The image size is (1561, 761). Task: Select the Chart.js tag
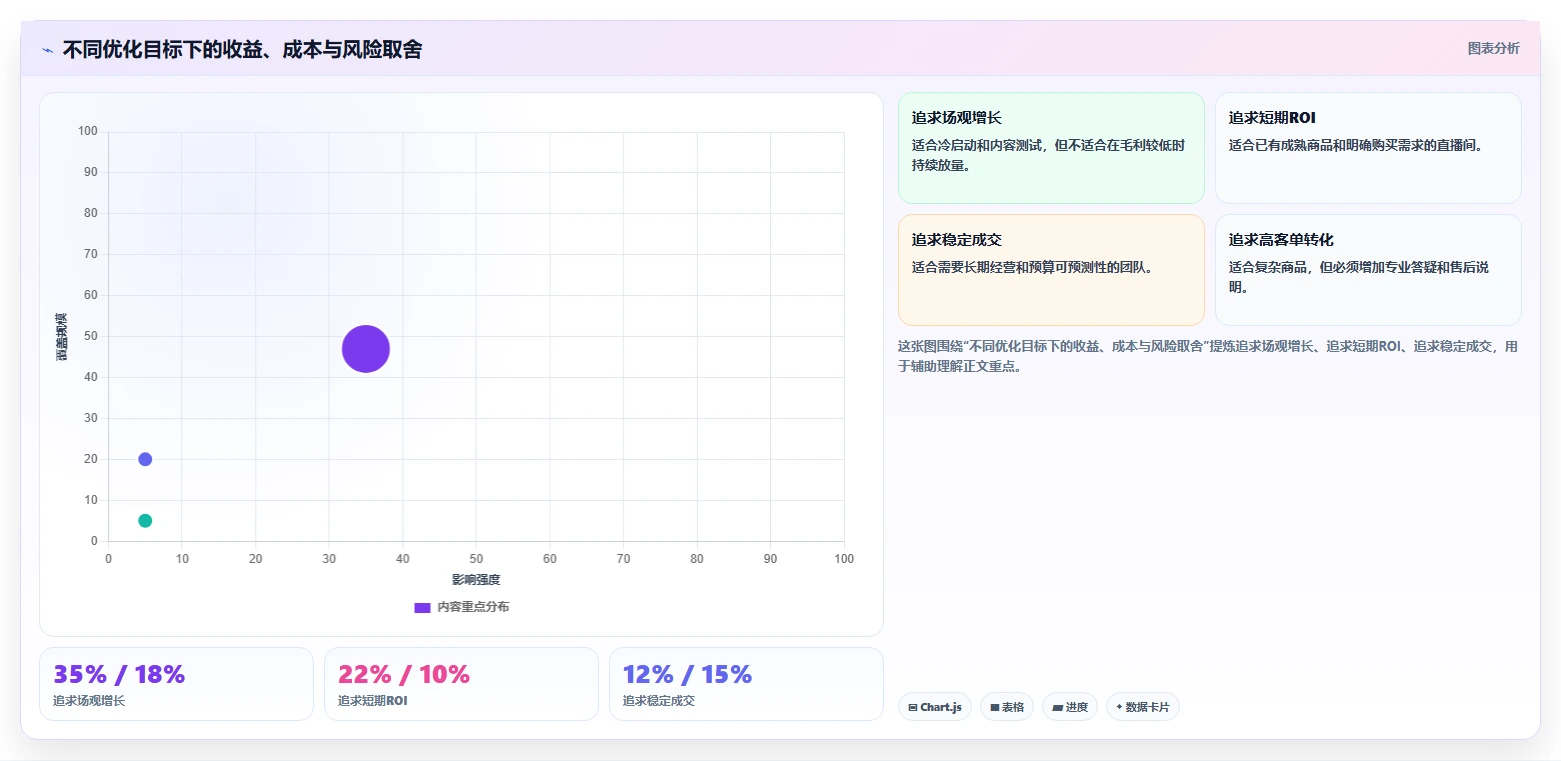935,707
